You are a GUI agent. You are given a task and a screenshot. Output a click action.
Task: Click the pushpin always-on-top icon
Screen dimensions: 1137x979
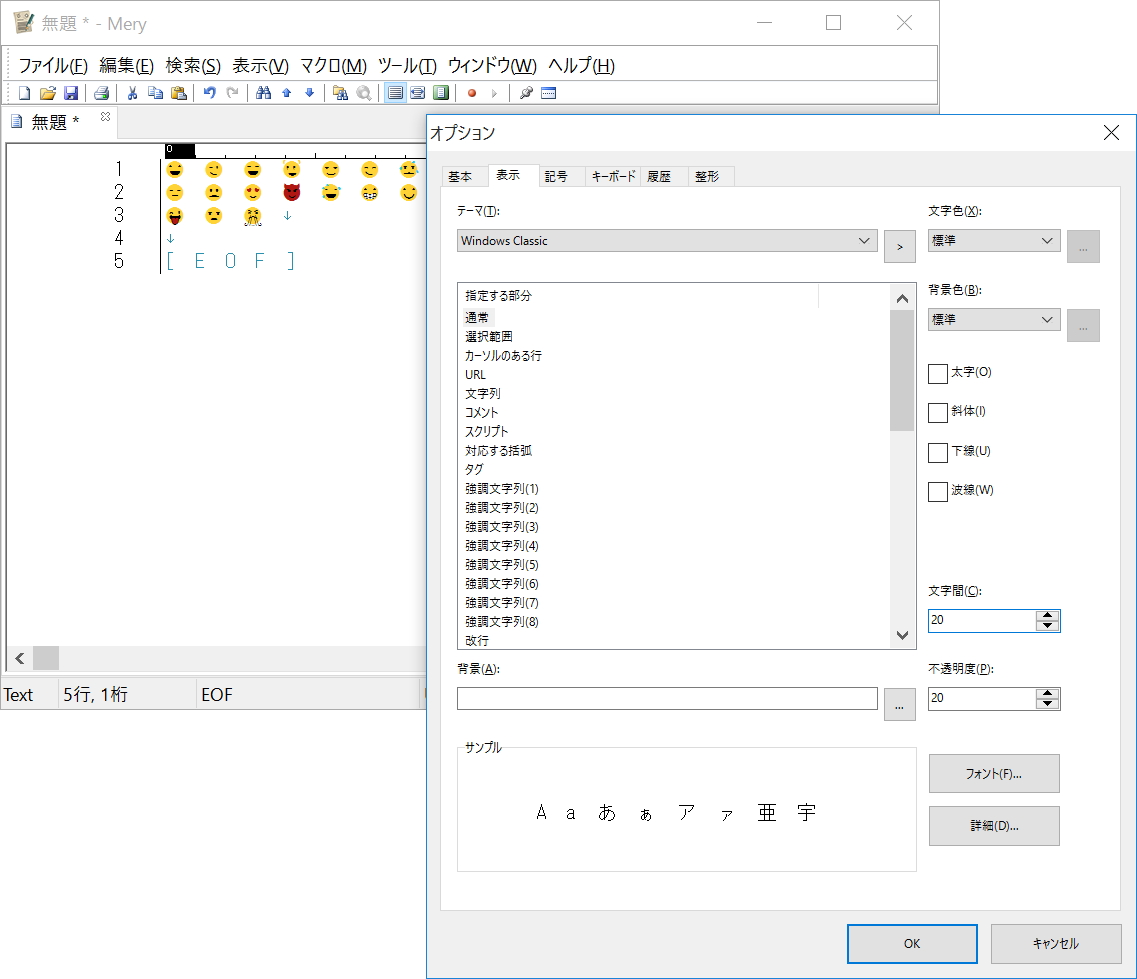coord(526,93)
